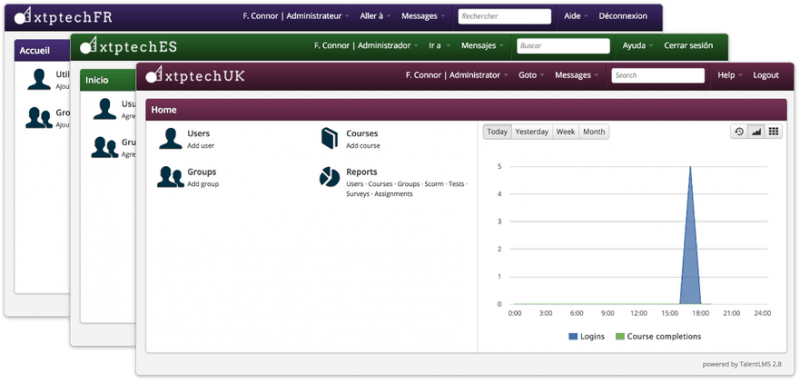Click the xtptechES logo in the green window
This screenshot has height=383, width=800.
[129, 46]
